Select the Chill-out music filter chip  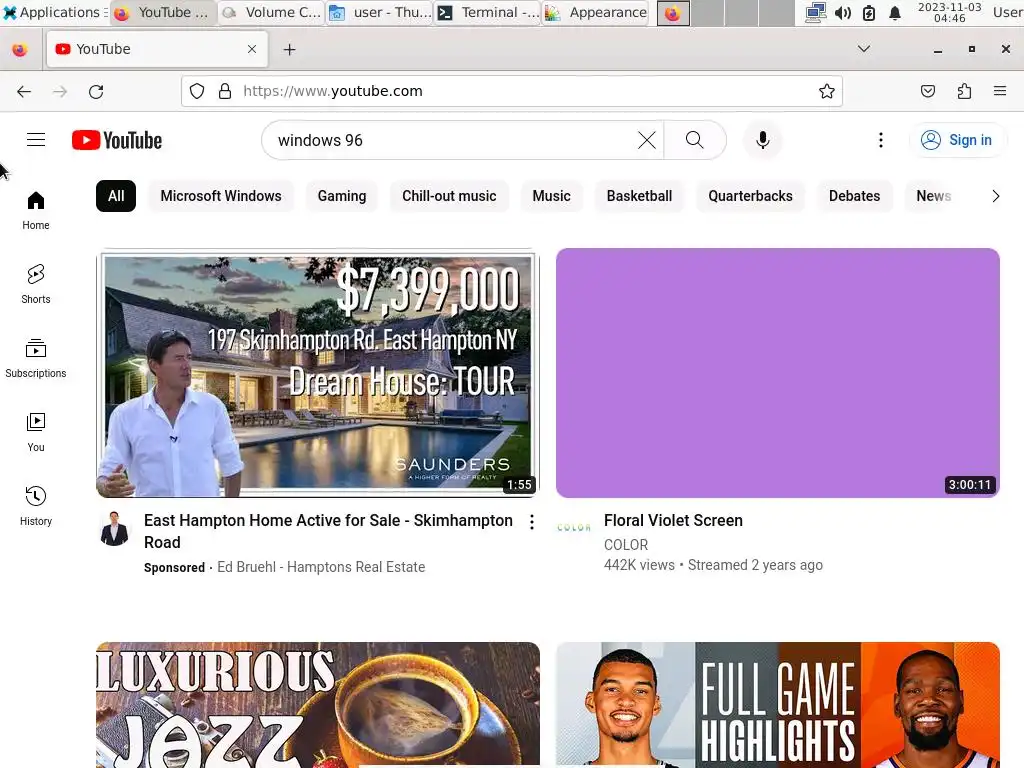(449, 196)
